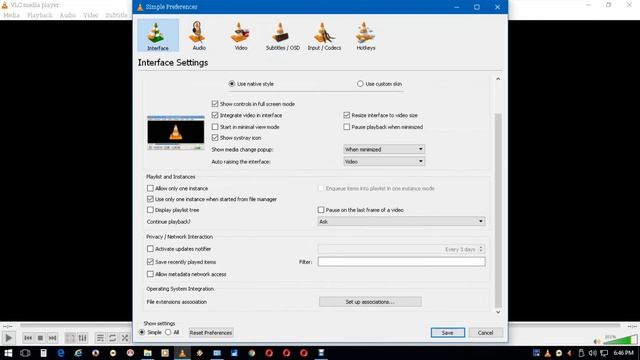Open File Explorer from the taskbar
640x360 pixels.
(x=147, y=353)
